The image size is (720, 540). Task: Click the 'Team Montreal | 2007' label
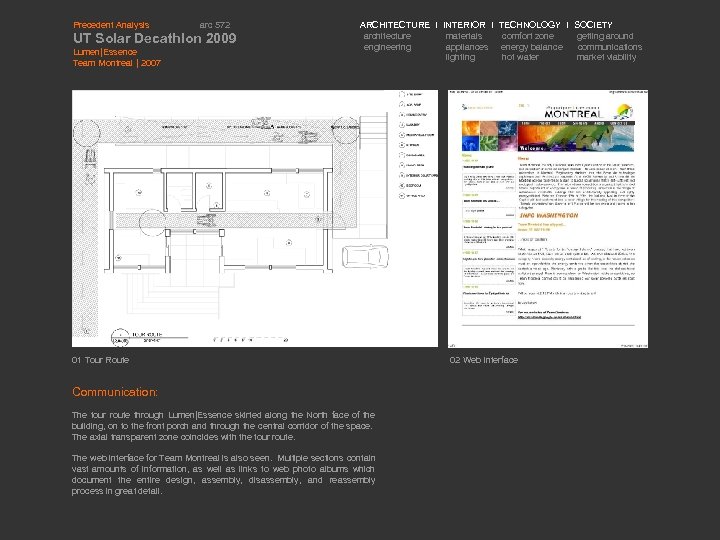pos(117,63)
